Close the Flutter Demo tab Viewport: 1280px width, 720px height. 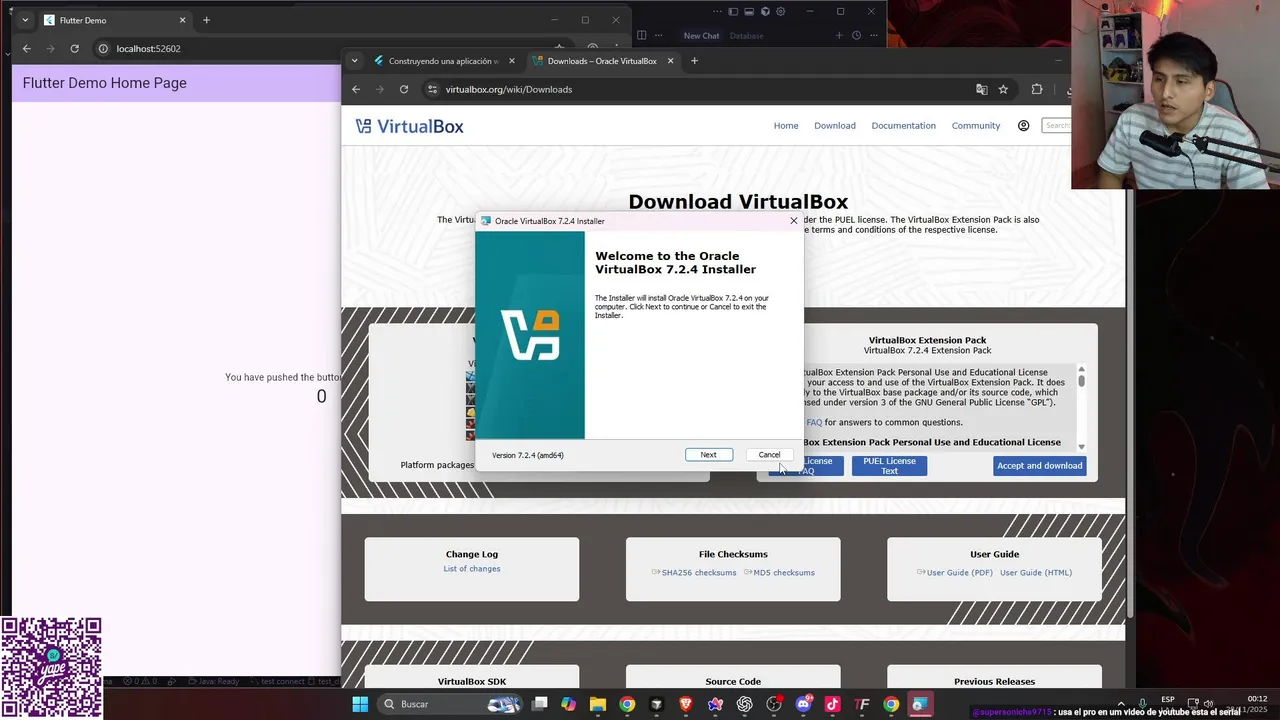click(x=182, y=20)
